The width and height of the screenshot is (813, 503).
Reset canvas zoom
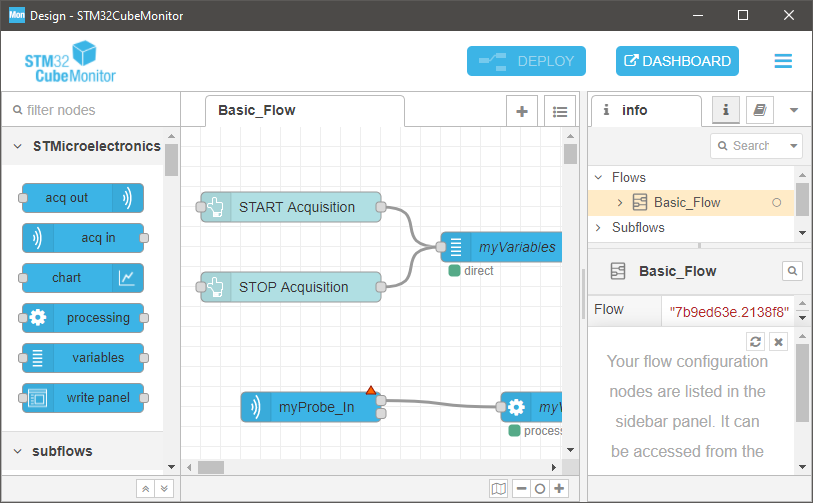pos(540,488)
